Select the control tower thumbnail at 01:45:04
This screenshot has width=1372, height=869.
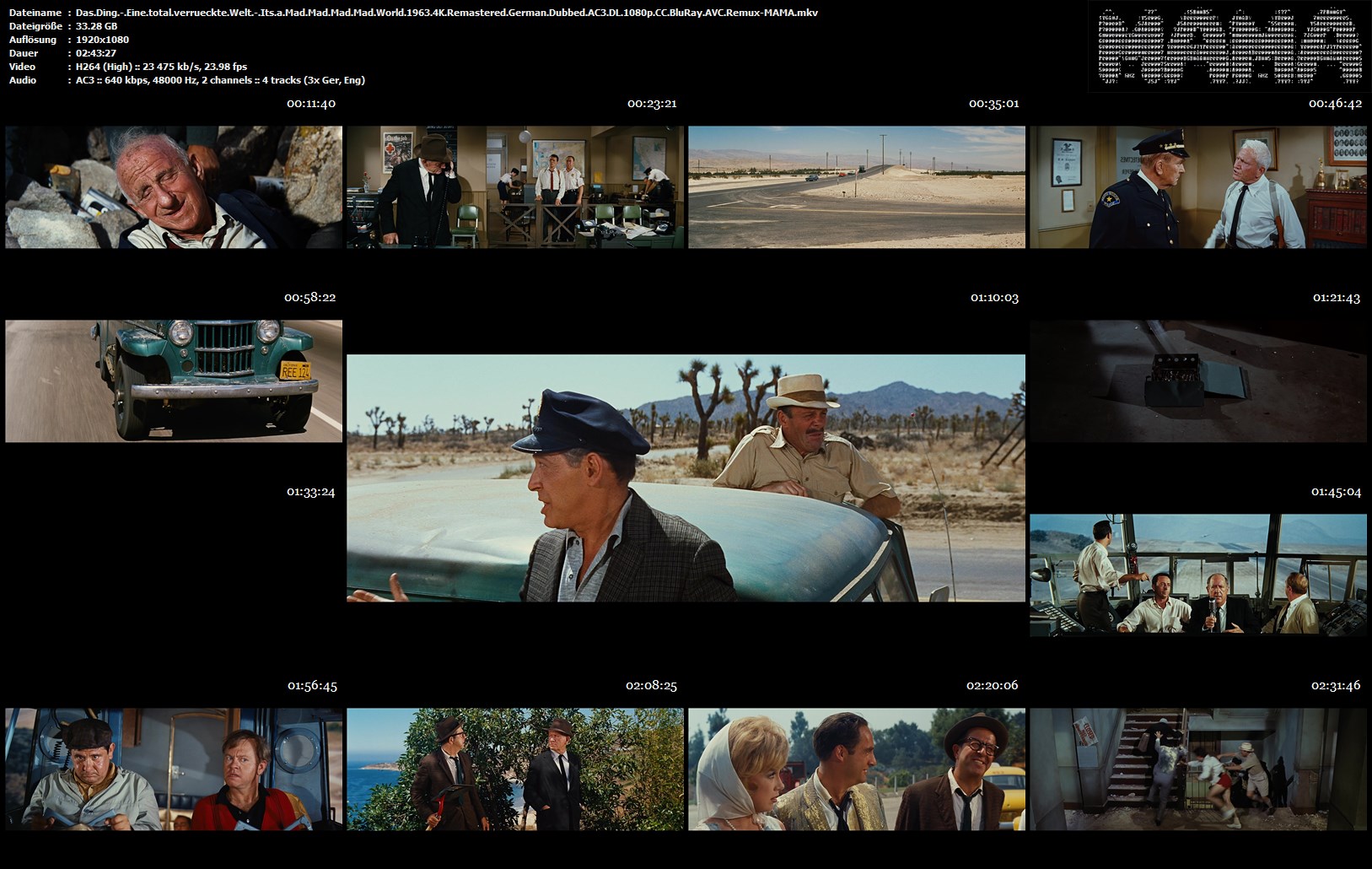[1198, 575]
